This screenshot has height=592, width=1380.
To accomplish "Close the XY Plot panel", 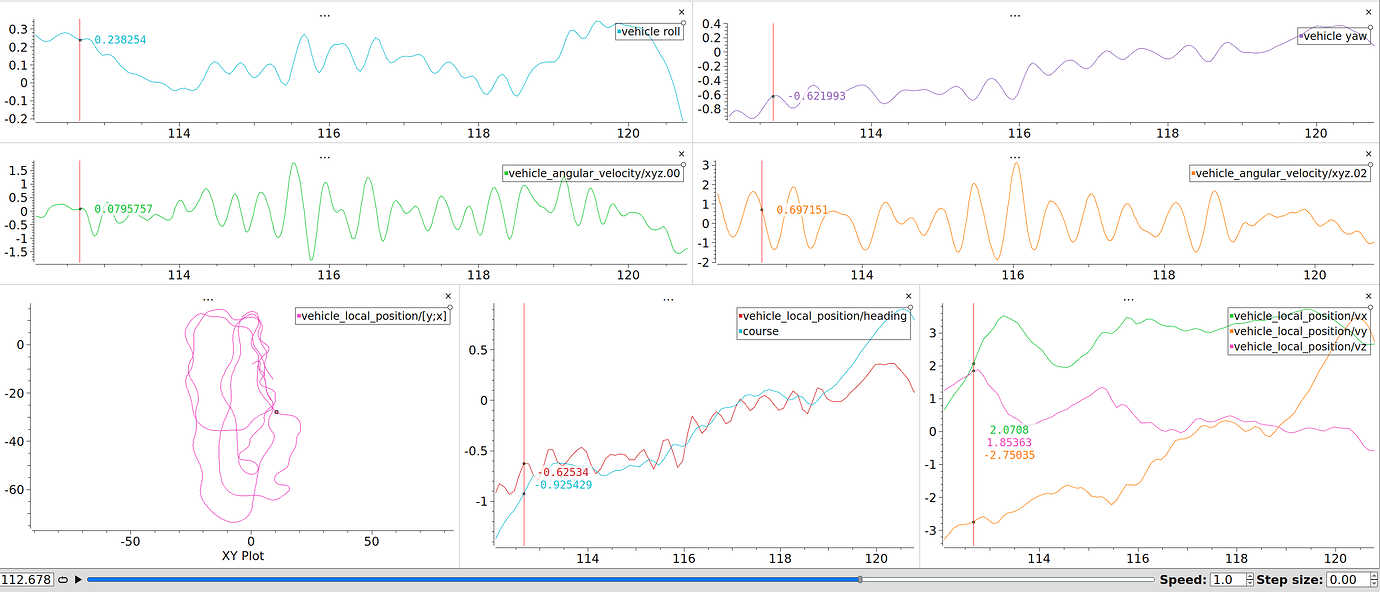I will coord(450,296).
